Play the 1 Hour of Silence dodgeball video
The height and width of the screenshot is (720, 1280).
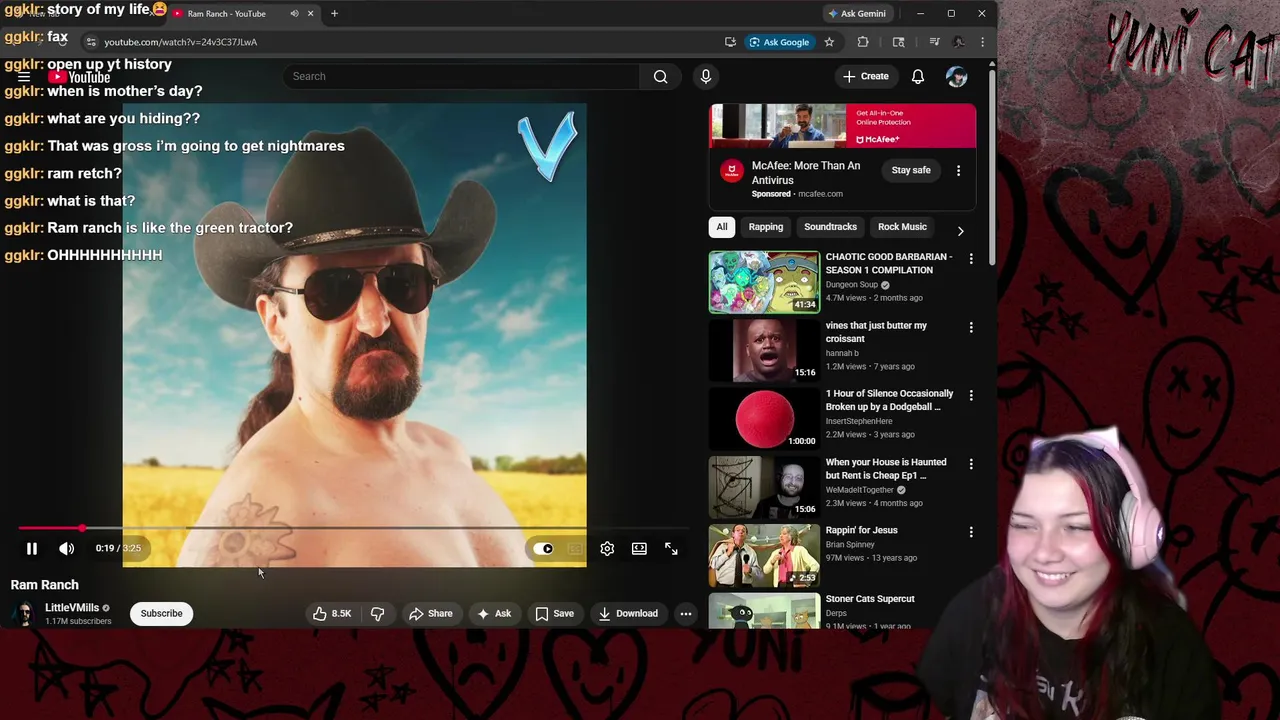pos(764,418)
